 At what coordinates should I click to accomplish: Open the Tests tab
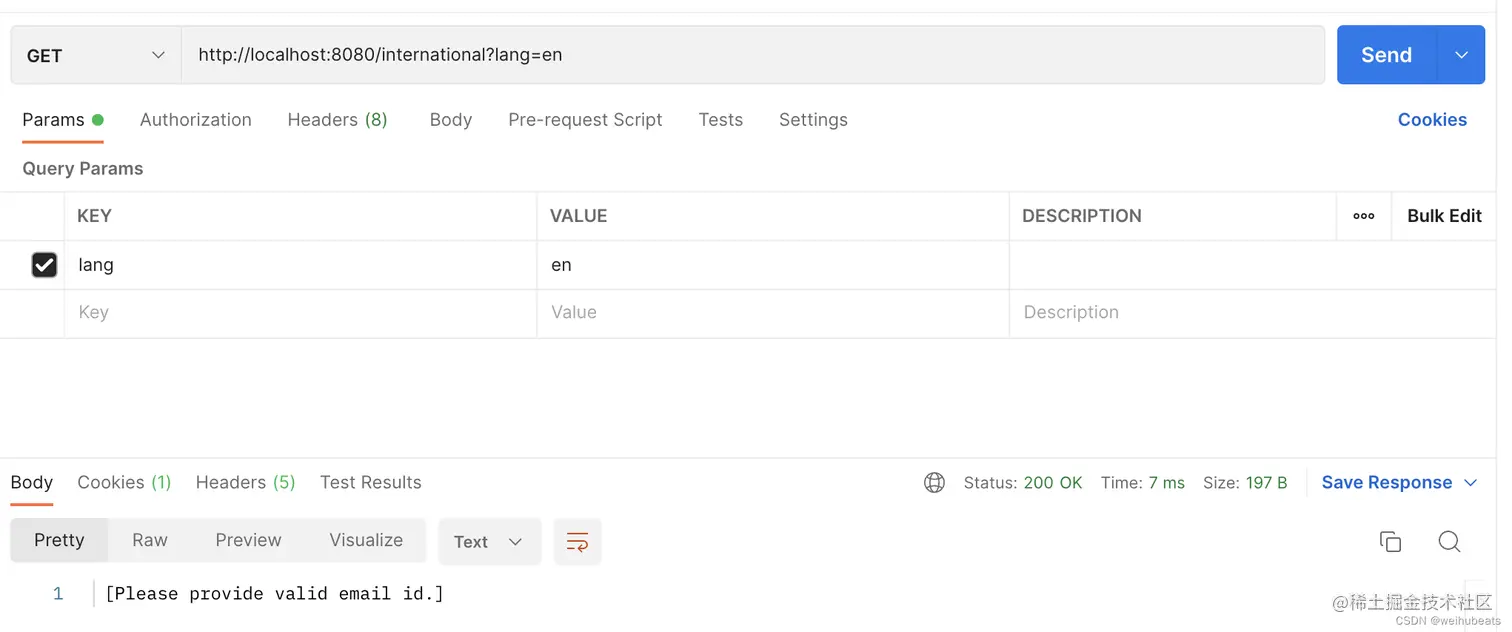pyautogui.click(x=721, y=120)
